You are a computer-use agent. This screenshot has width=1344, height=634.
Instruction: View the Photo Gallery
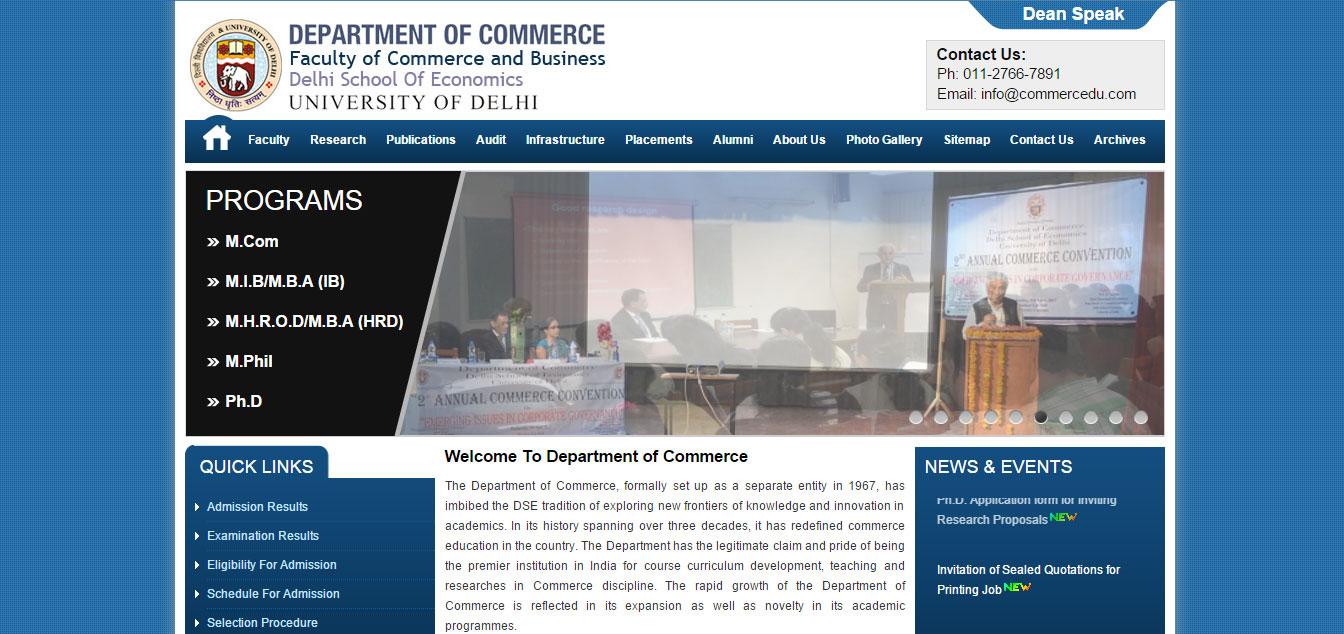coord(884,140)
